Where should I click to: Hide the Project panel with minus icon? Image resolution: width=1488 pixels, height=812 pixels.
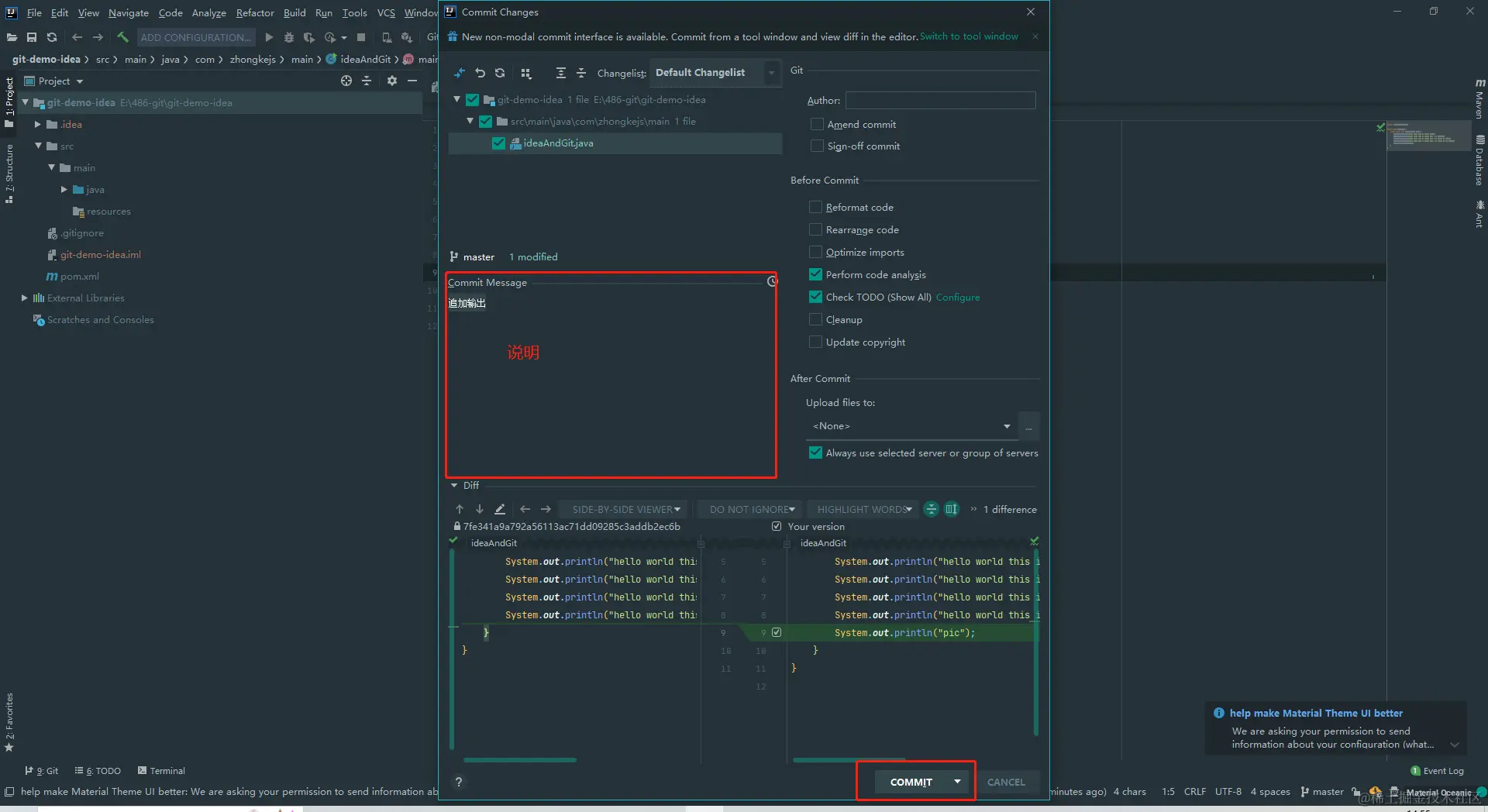click(x=412, y=81)
